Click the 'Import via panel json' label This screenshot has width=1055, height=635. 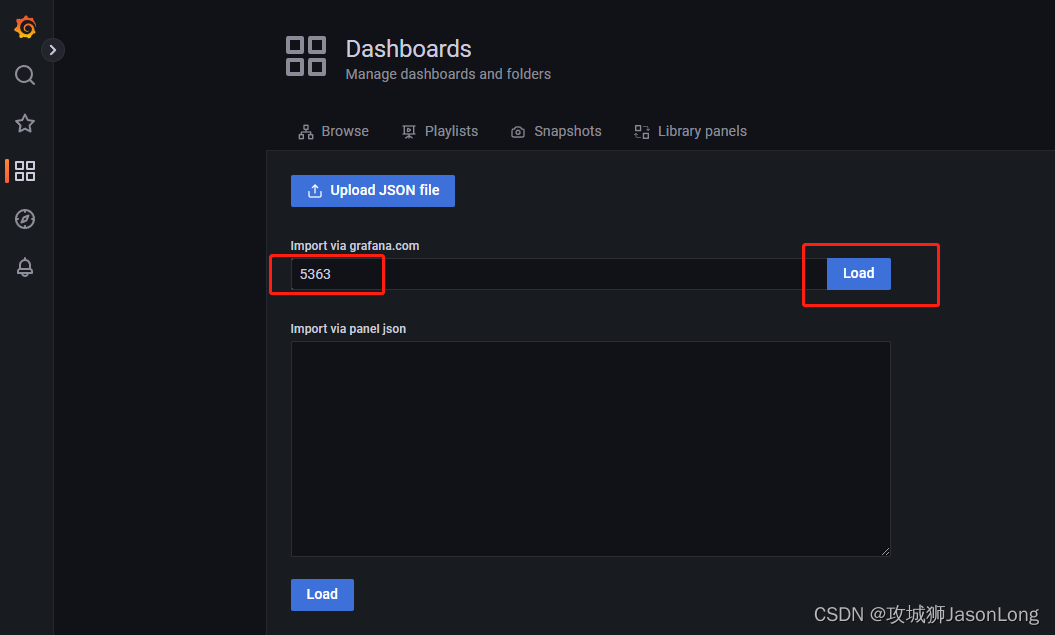(348, 329)
